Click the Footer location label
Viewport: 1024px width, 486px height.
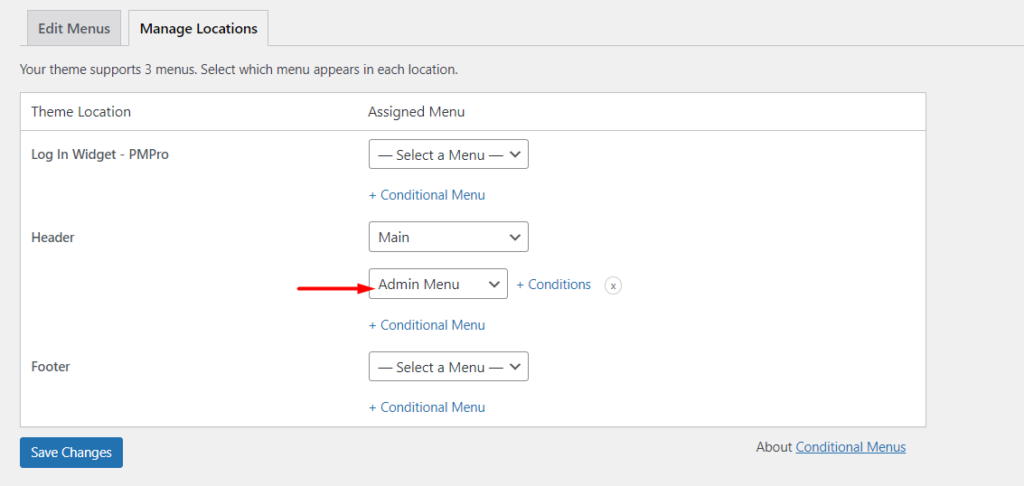click(51, 367)
